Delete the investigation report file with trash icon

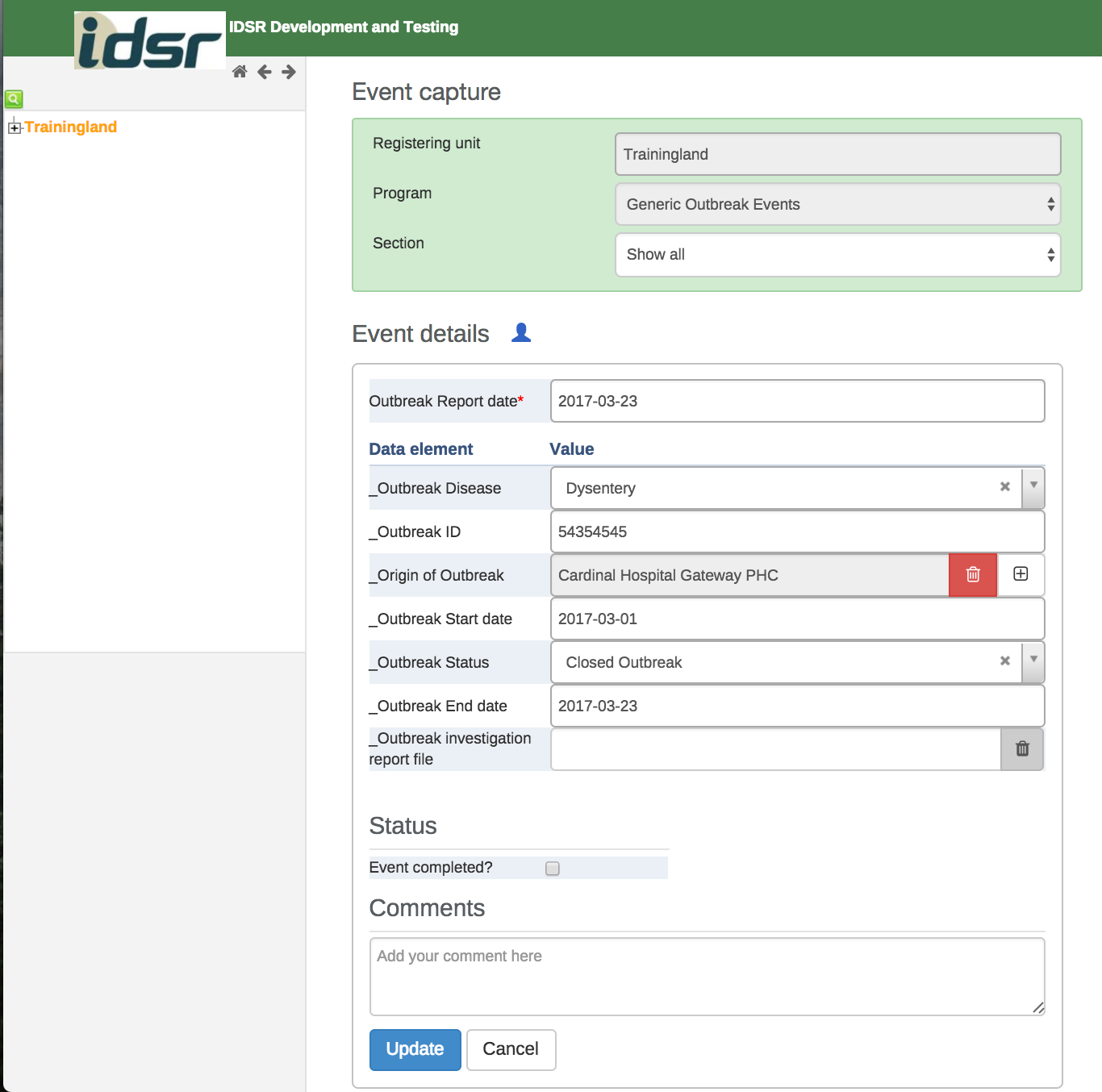coord(1022,749)
